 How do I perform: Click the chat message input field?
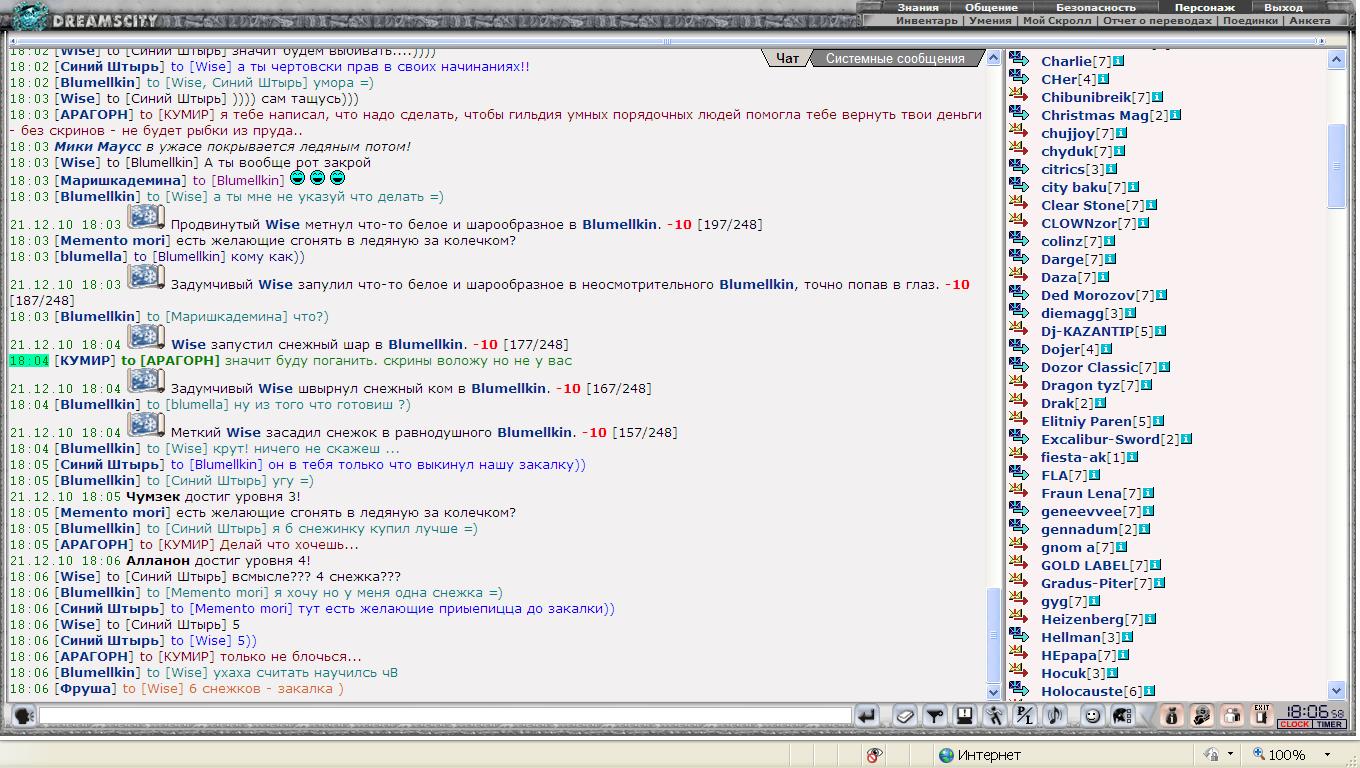point(445,716)
